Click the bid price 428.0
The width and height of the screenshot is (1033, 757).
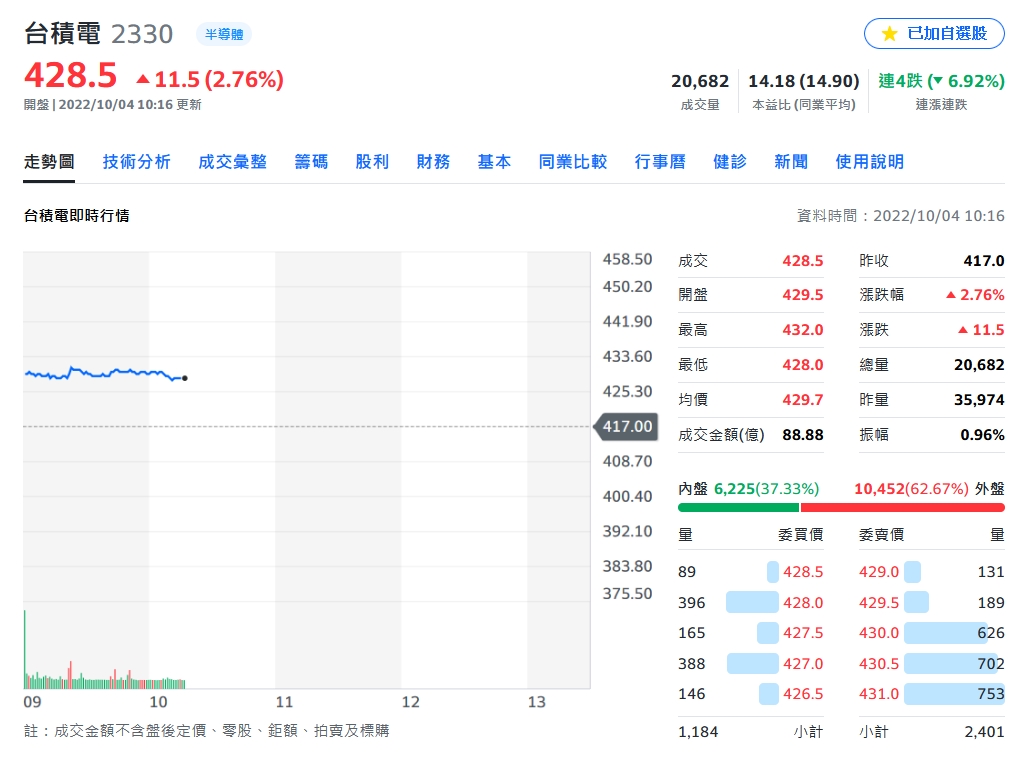coord(803,602)
